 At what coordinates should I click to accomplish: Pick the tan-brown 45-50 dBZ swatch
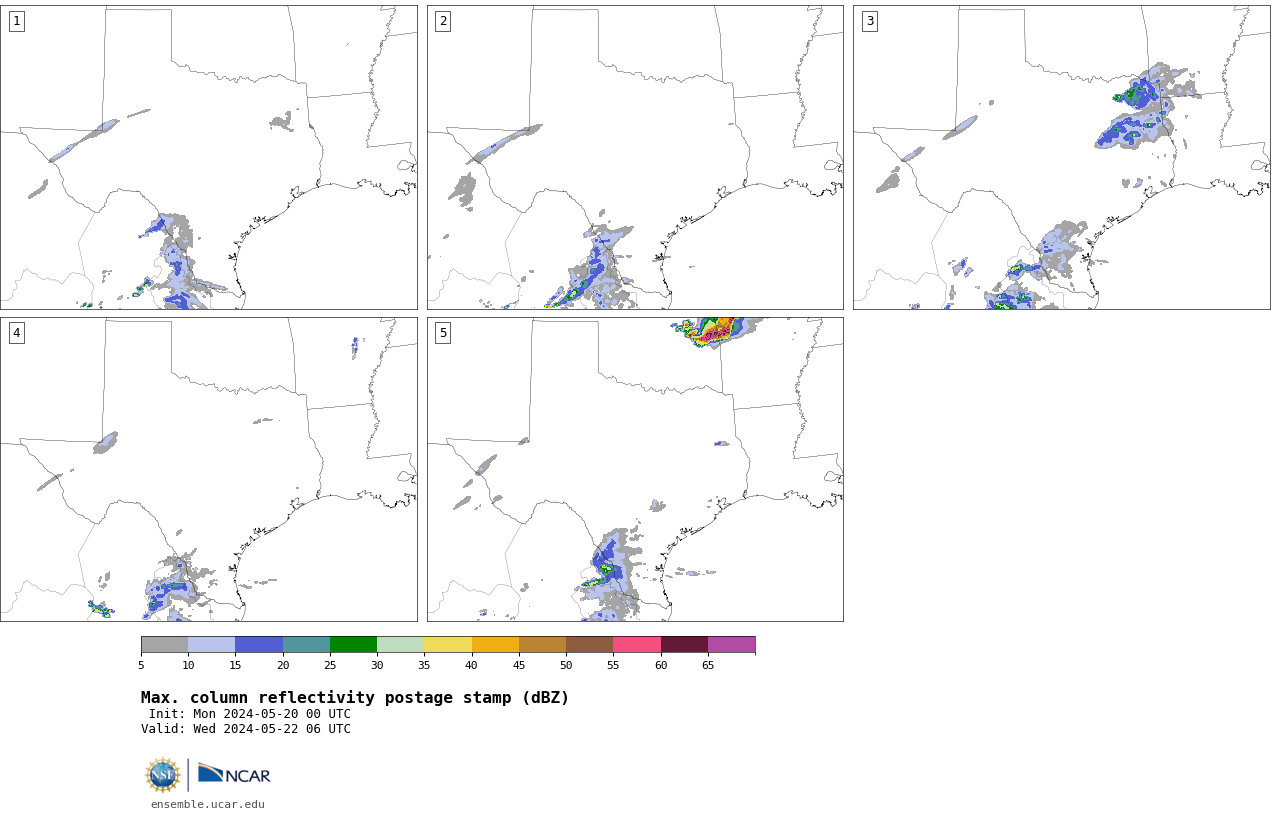coord(542,644)
